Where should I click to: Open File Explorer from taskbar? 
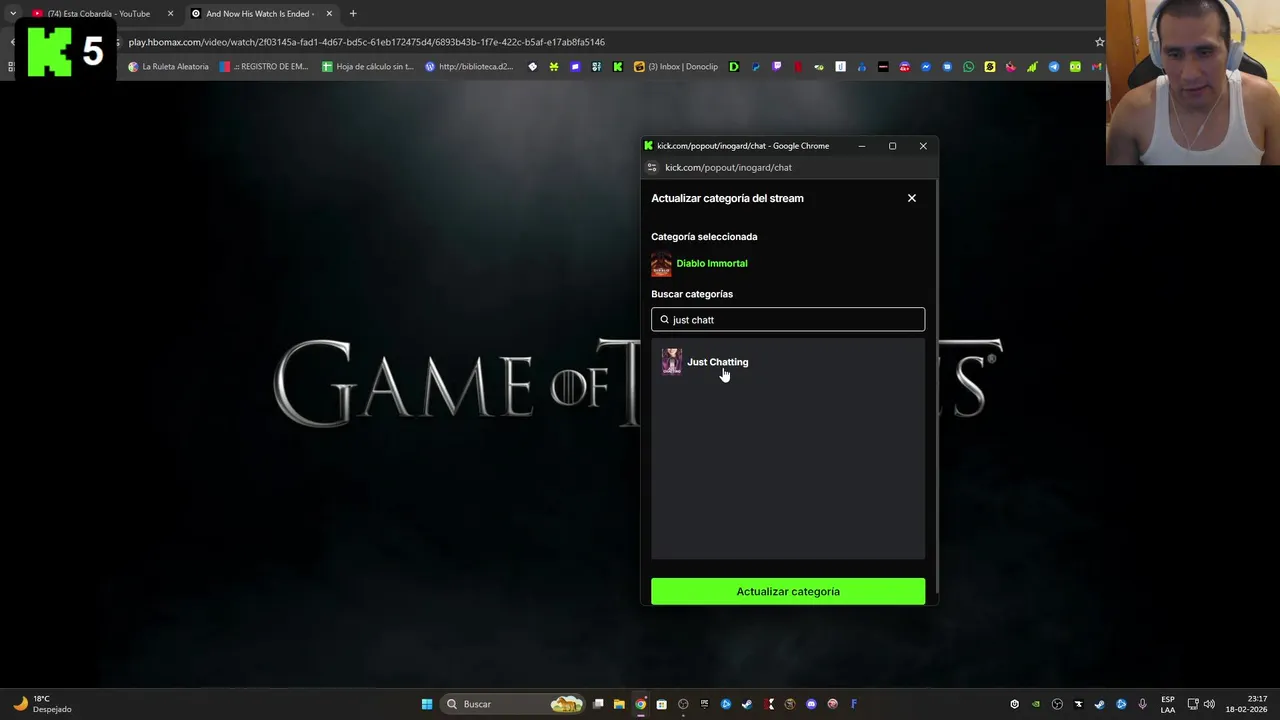pyautogui.click(x=618, y=704)
